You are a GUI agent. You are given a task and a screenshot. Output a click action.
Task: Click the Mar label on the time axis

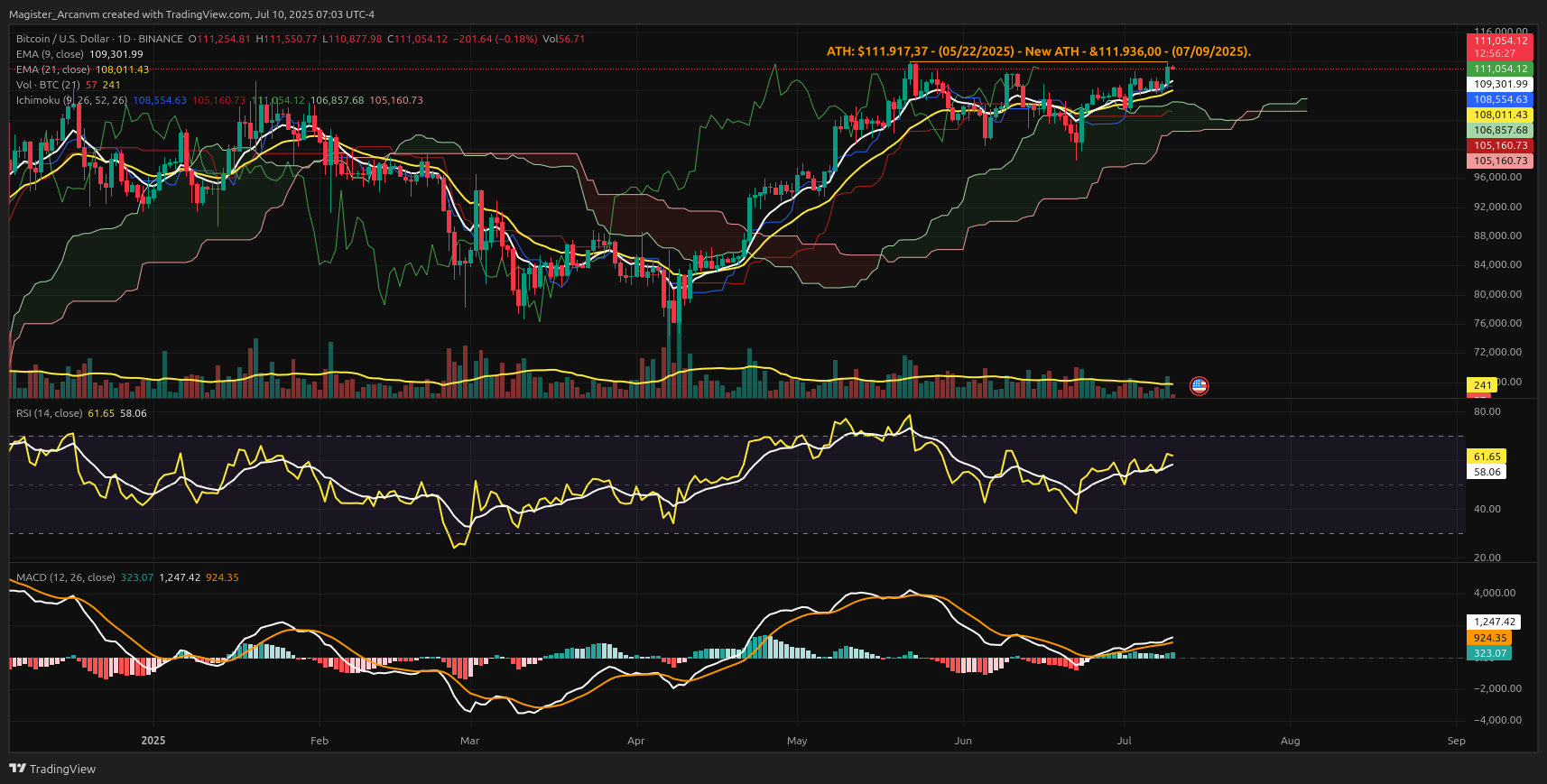pyautogui.click(x=469, y=741)
